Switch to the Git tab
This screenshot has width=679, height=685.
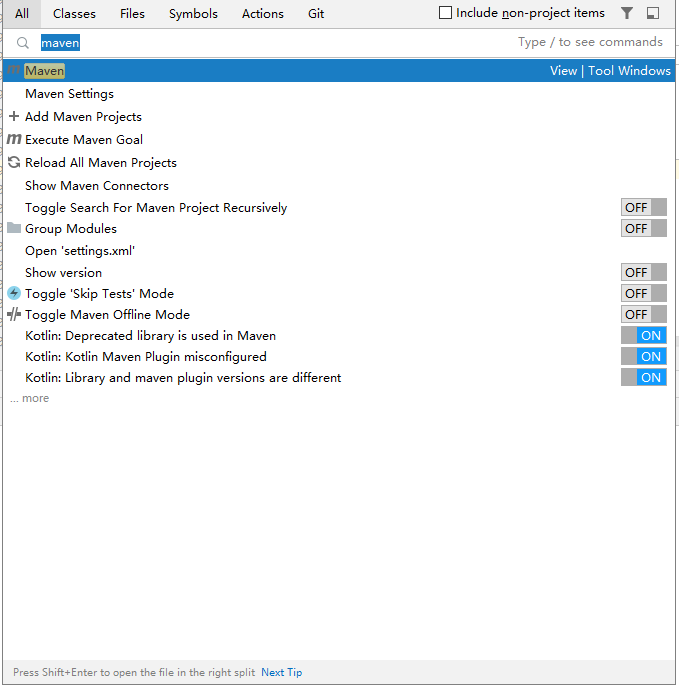coord(316,14)
